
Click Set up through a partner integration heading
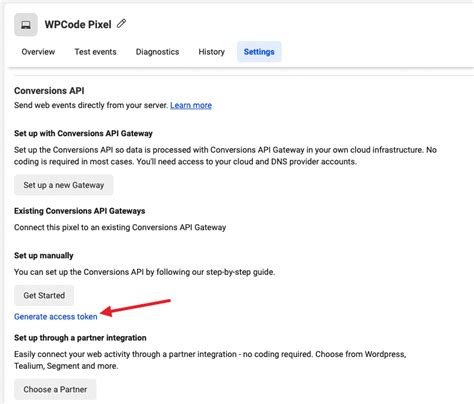point(80,338)
